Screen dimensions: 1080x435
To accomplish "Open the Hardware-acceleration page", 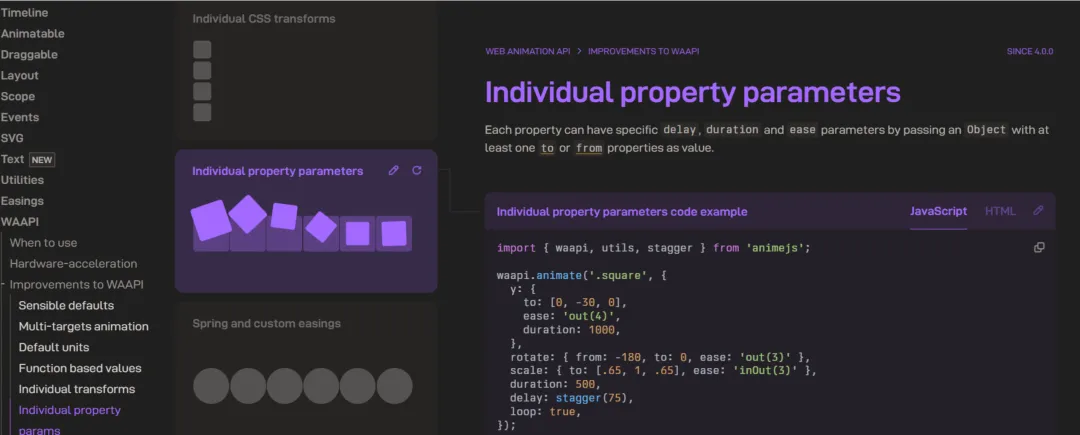I will 73,264.
